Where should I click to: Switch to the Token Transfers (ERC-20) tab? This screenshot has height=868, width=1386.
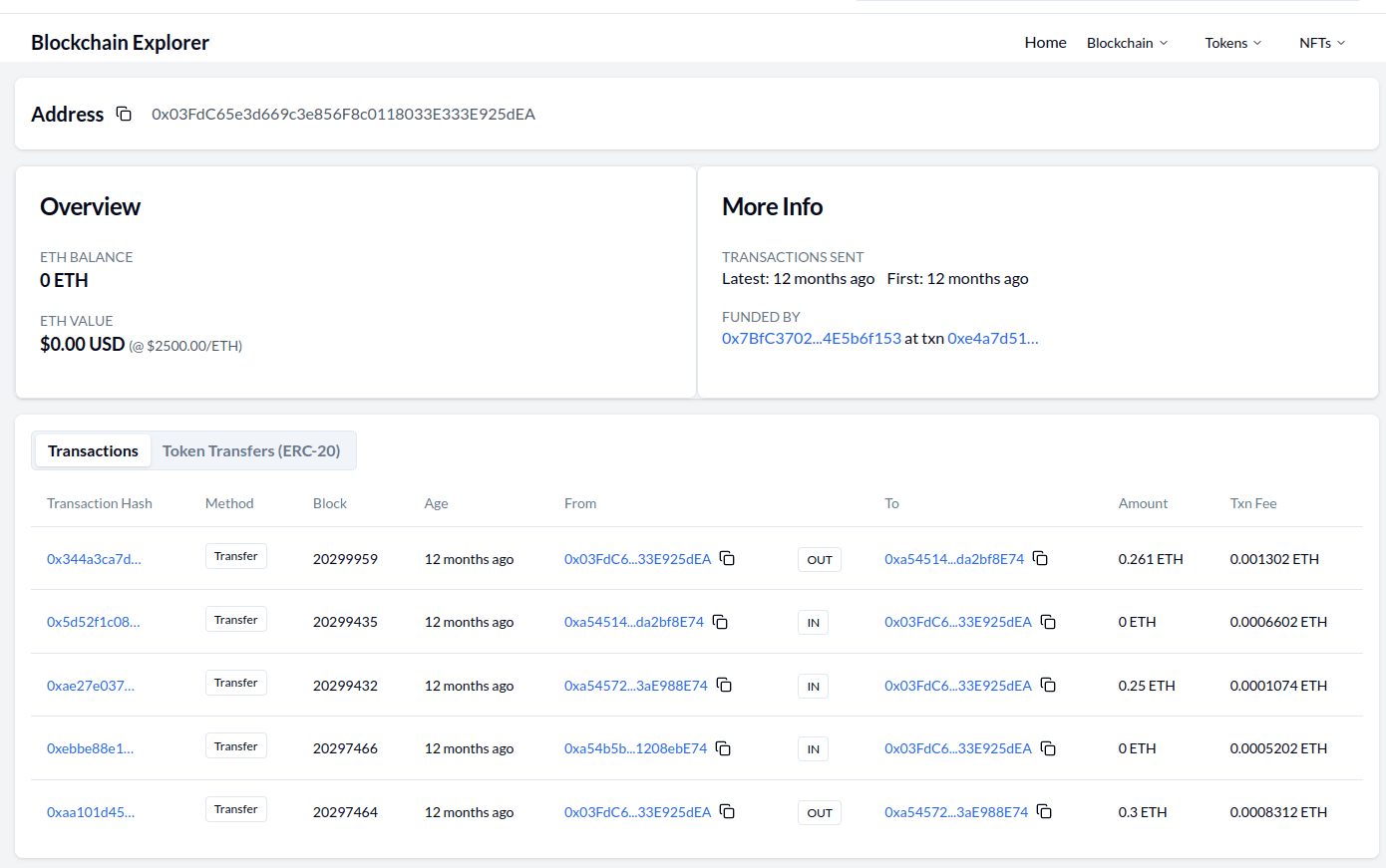[x=252, y=450]
